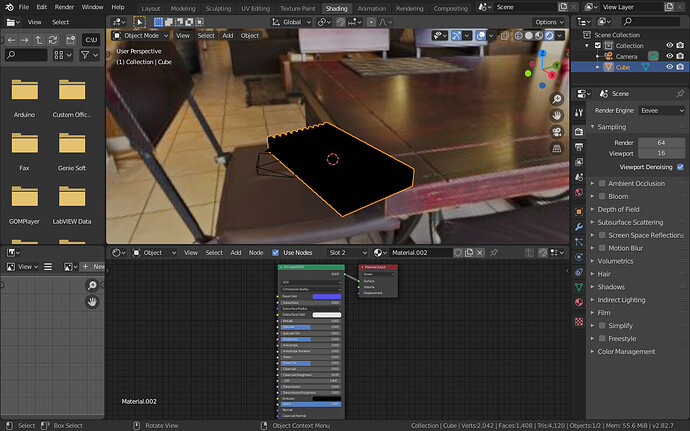Open the Options button in viewport header

549,22
